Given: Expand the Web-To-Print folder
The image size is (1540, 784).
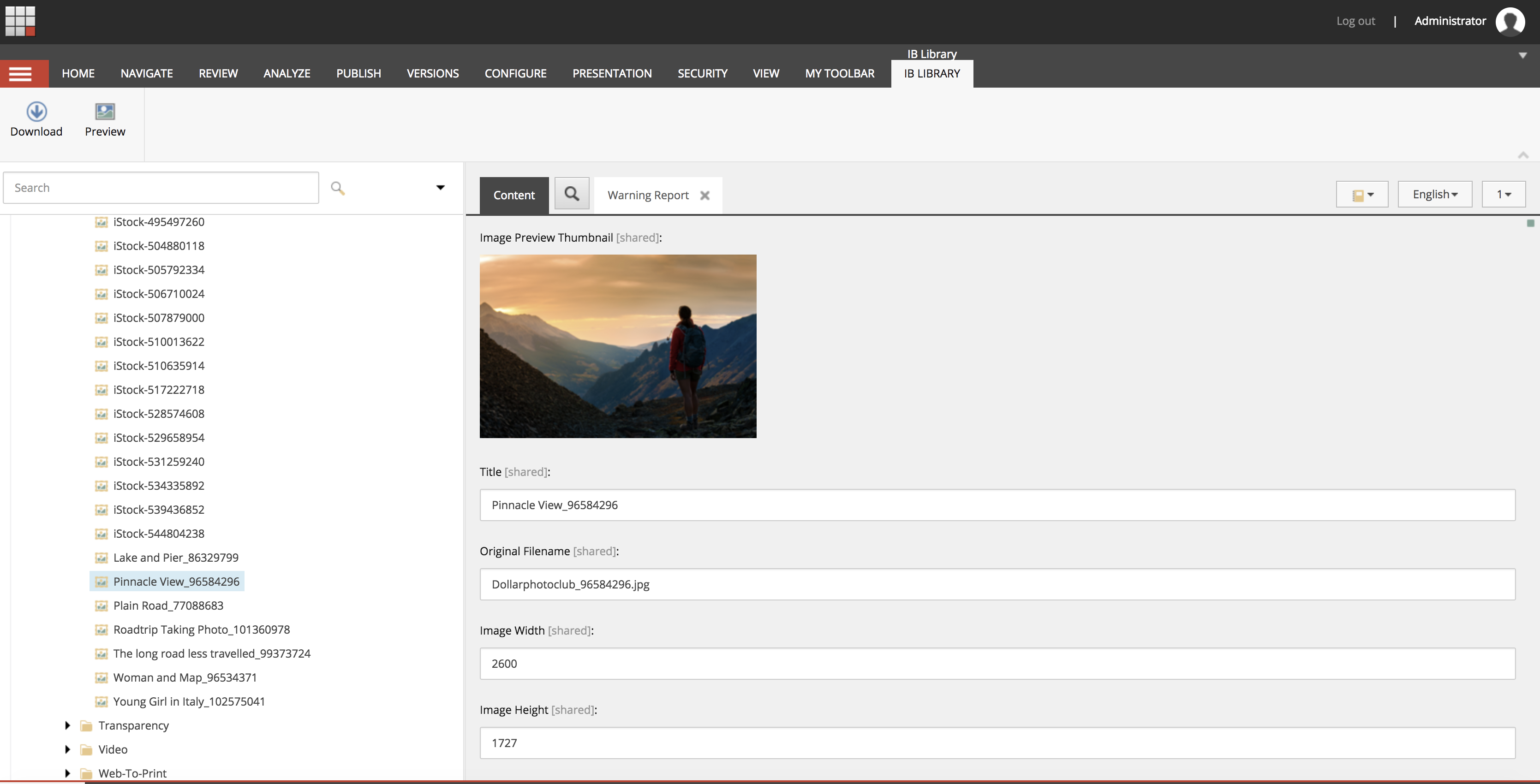Looking at the screenshot, I should click(x=67, y=773).
